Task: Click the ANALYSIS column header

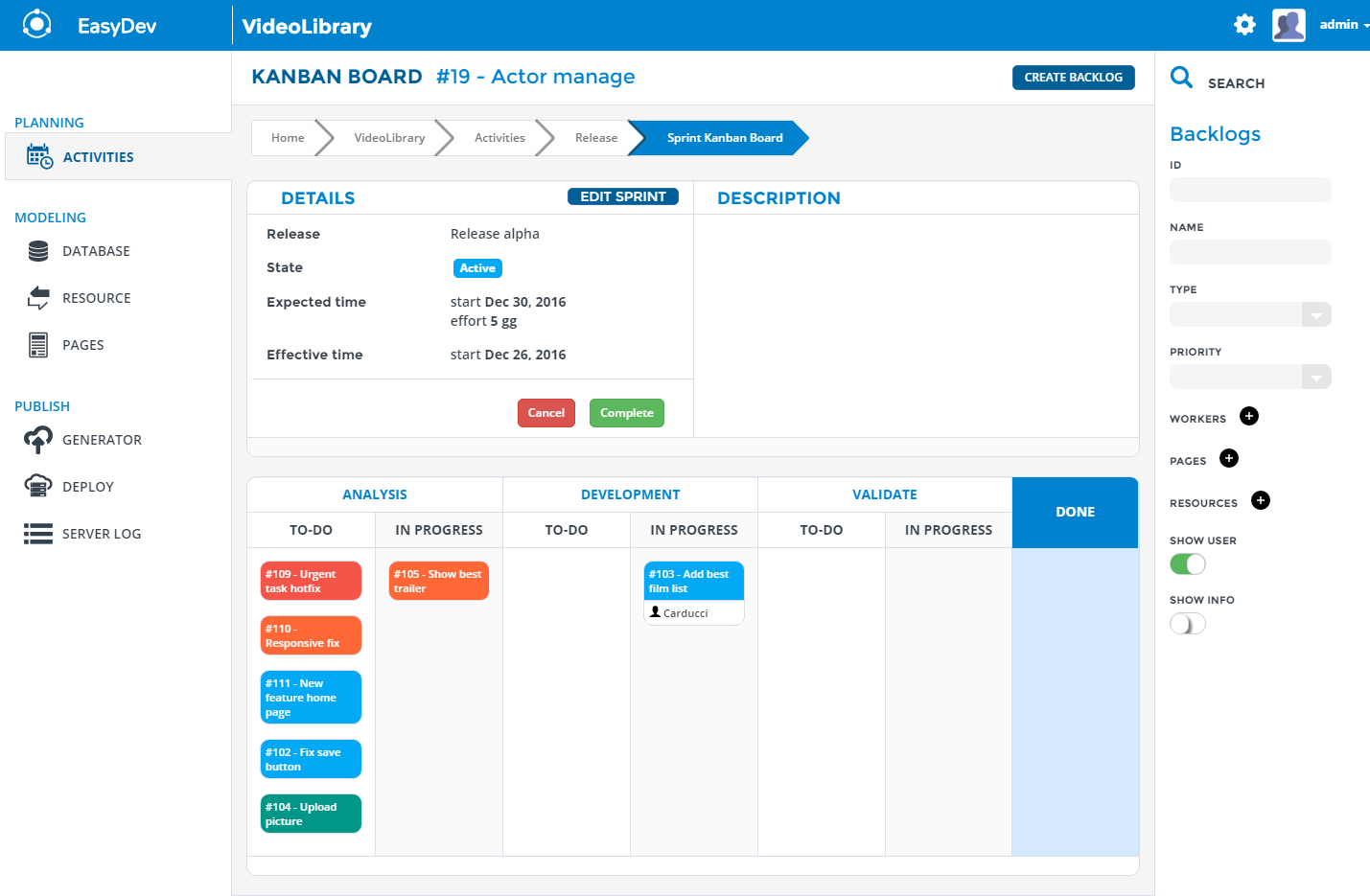Action: 375,494
